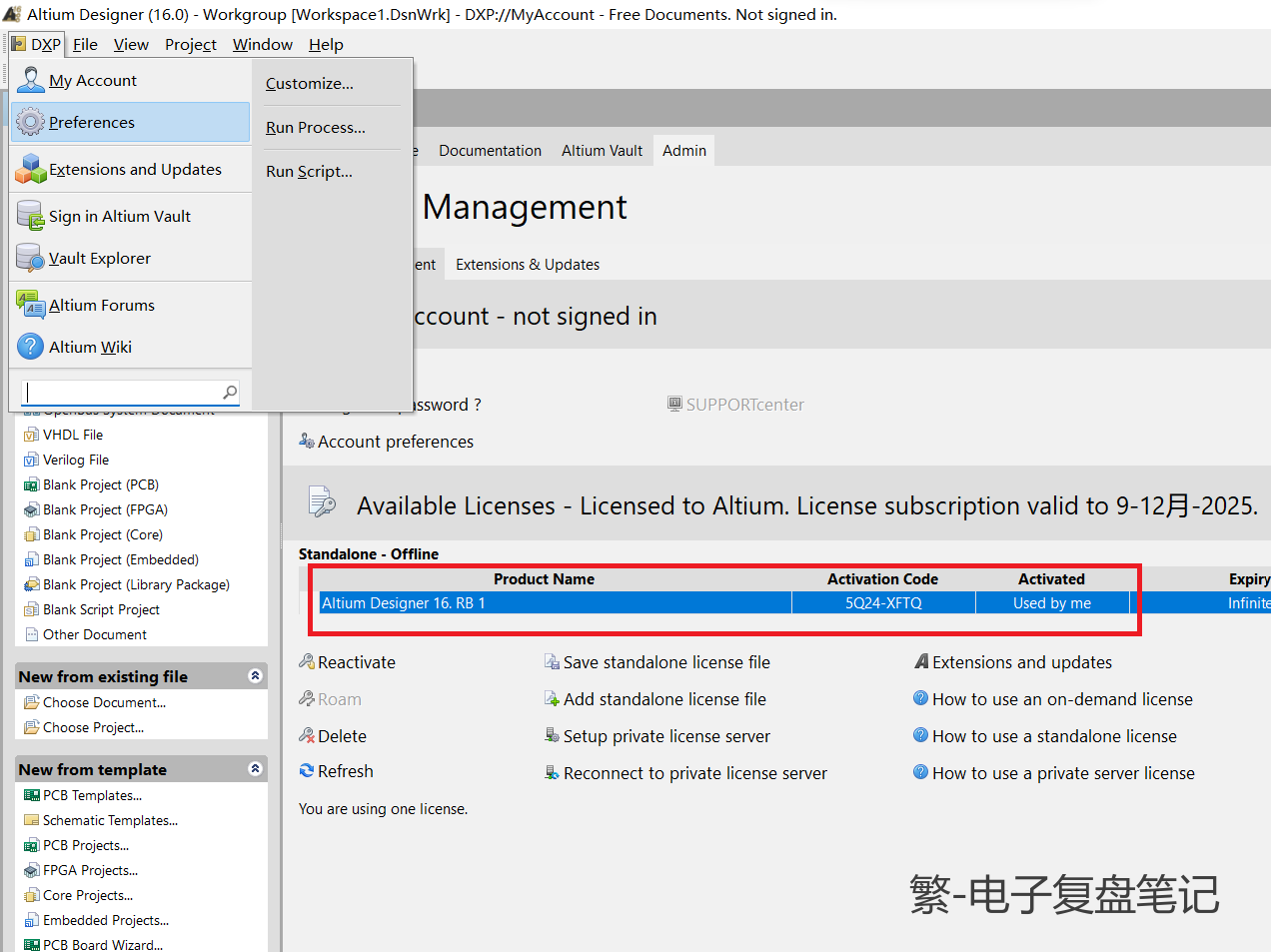Select the Altium Designer 16. RB 1 license row

(x=794, y=603)
